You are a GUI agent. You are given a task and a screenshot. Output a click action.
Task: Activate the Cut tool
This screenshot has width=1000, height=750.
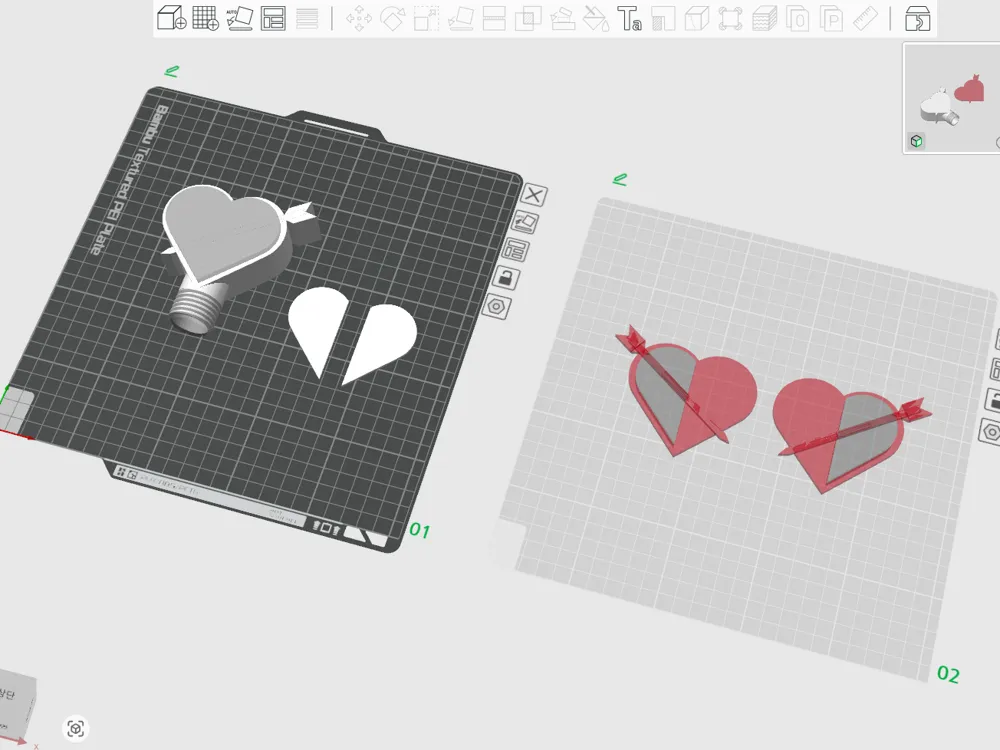(494, 18)
